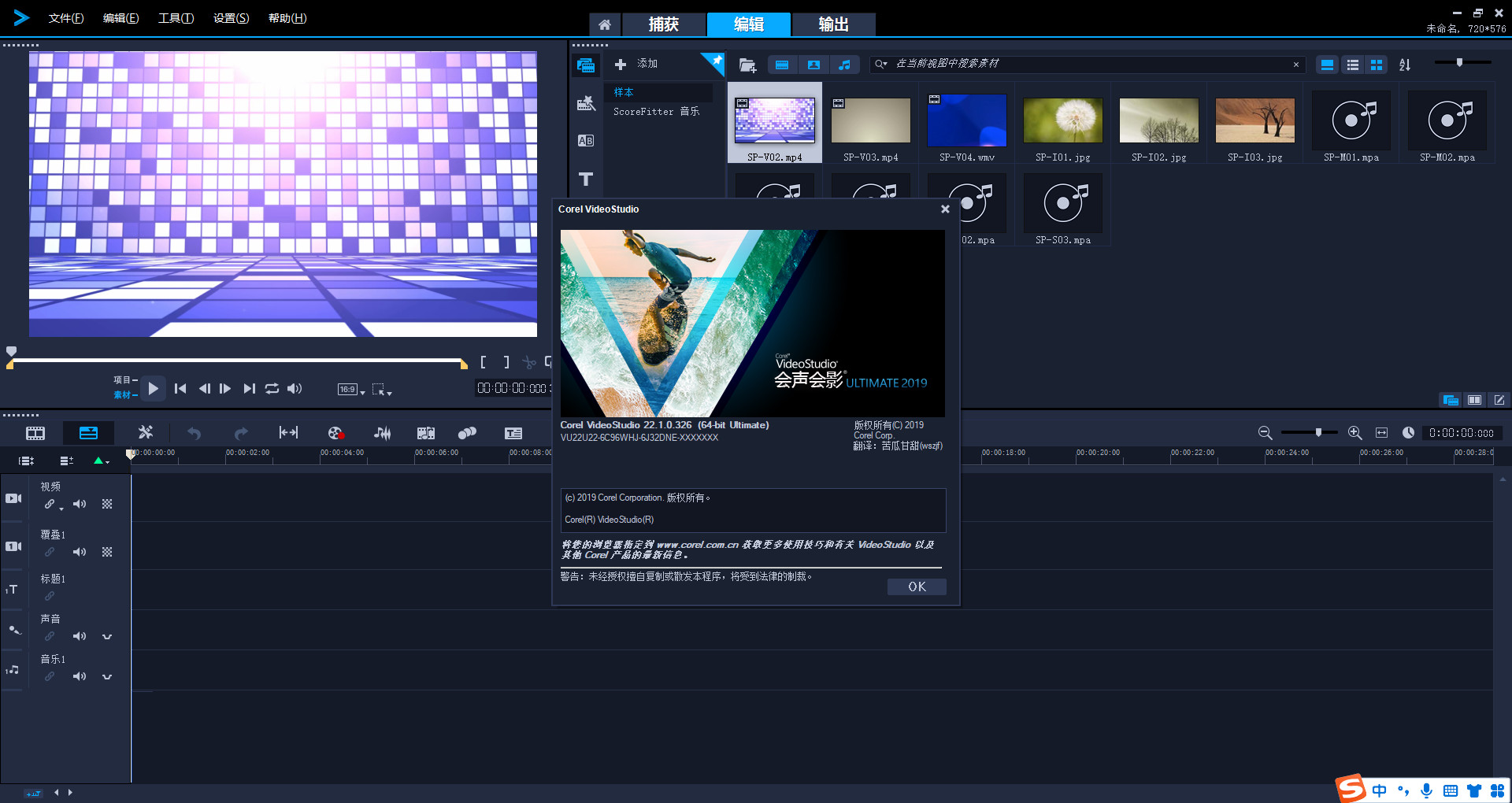Viewport: 1512px width, 803px height.
Task: Toggle transparency mode on 视频 track
Action: (107, 504)
